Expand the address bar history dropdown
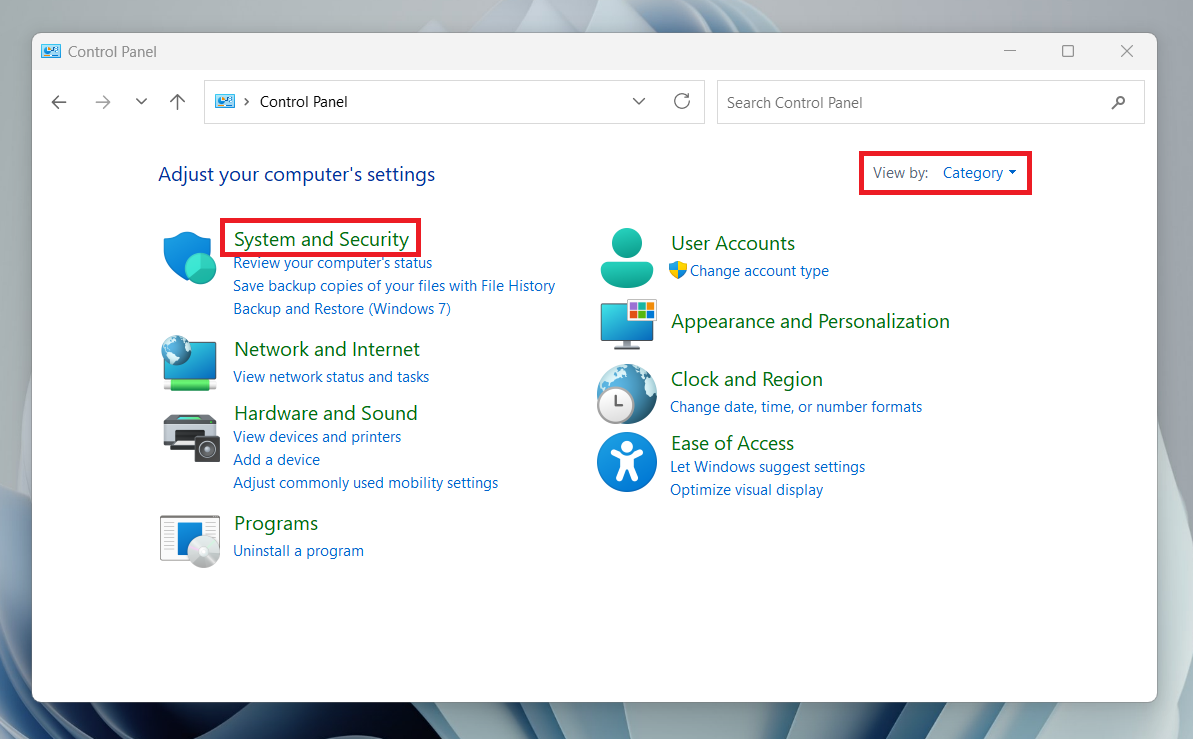The height and width of the screenshot is (739, 1193). point(638,101)
